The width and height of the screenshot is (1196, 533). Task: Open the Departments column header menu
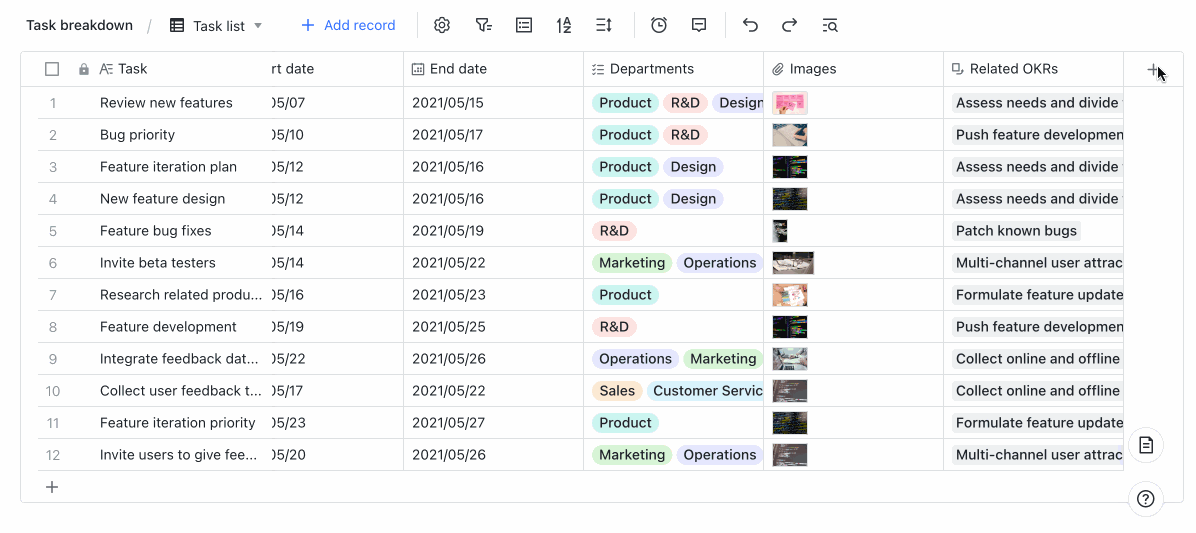(652, 69)
